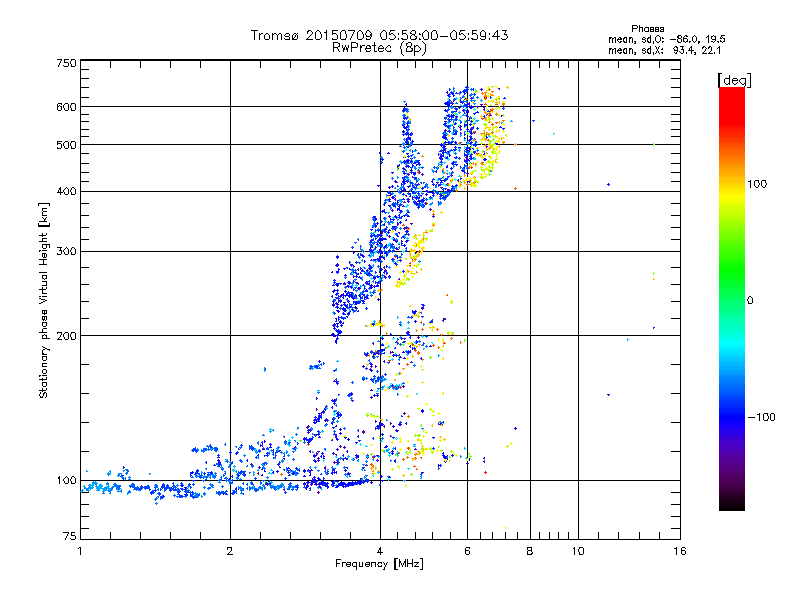Click the x-axis tick label "6"
Viewport: 800px width, 600px height.
467,551
